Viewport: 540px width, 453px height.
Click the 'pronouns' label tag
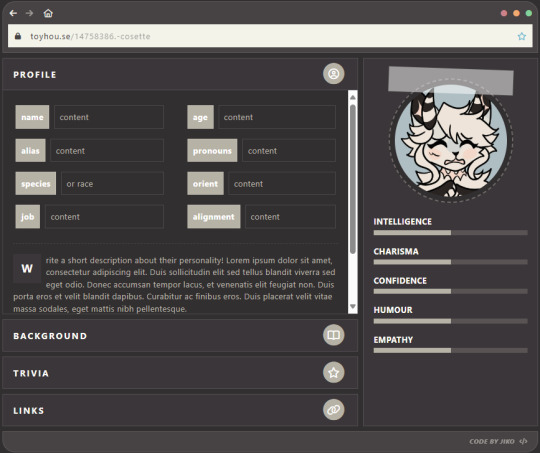(x=212, y=151)
